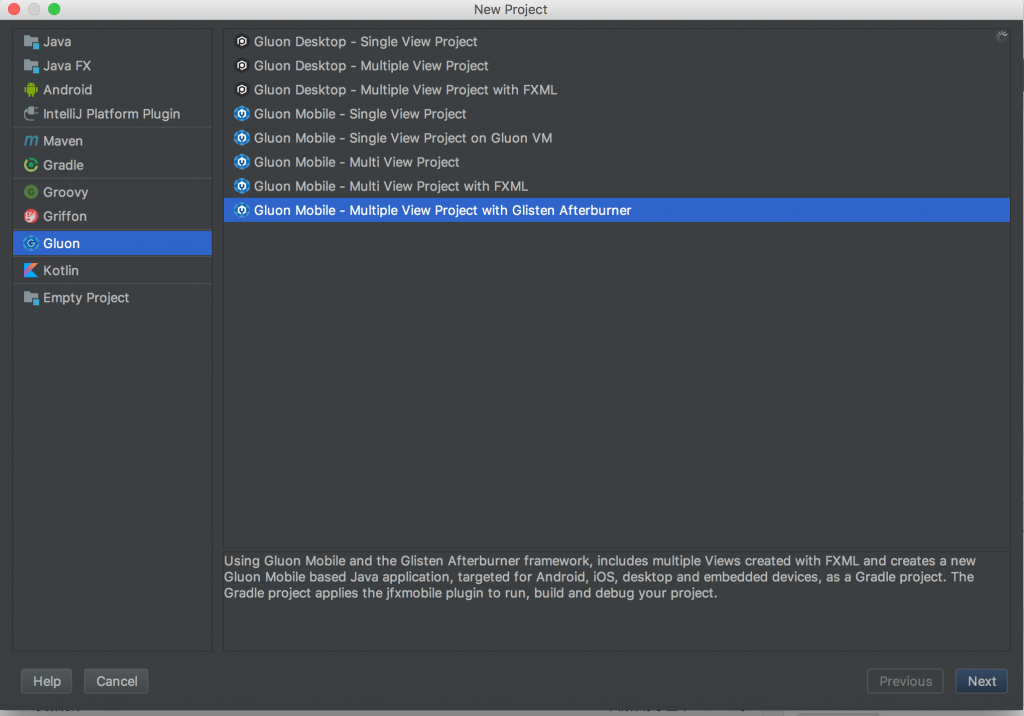Viewport: 1024px width, 716px height.
Task: Click the Java FX folder icon
Action: (31, 66)
